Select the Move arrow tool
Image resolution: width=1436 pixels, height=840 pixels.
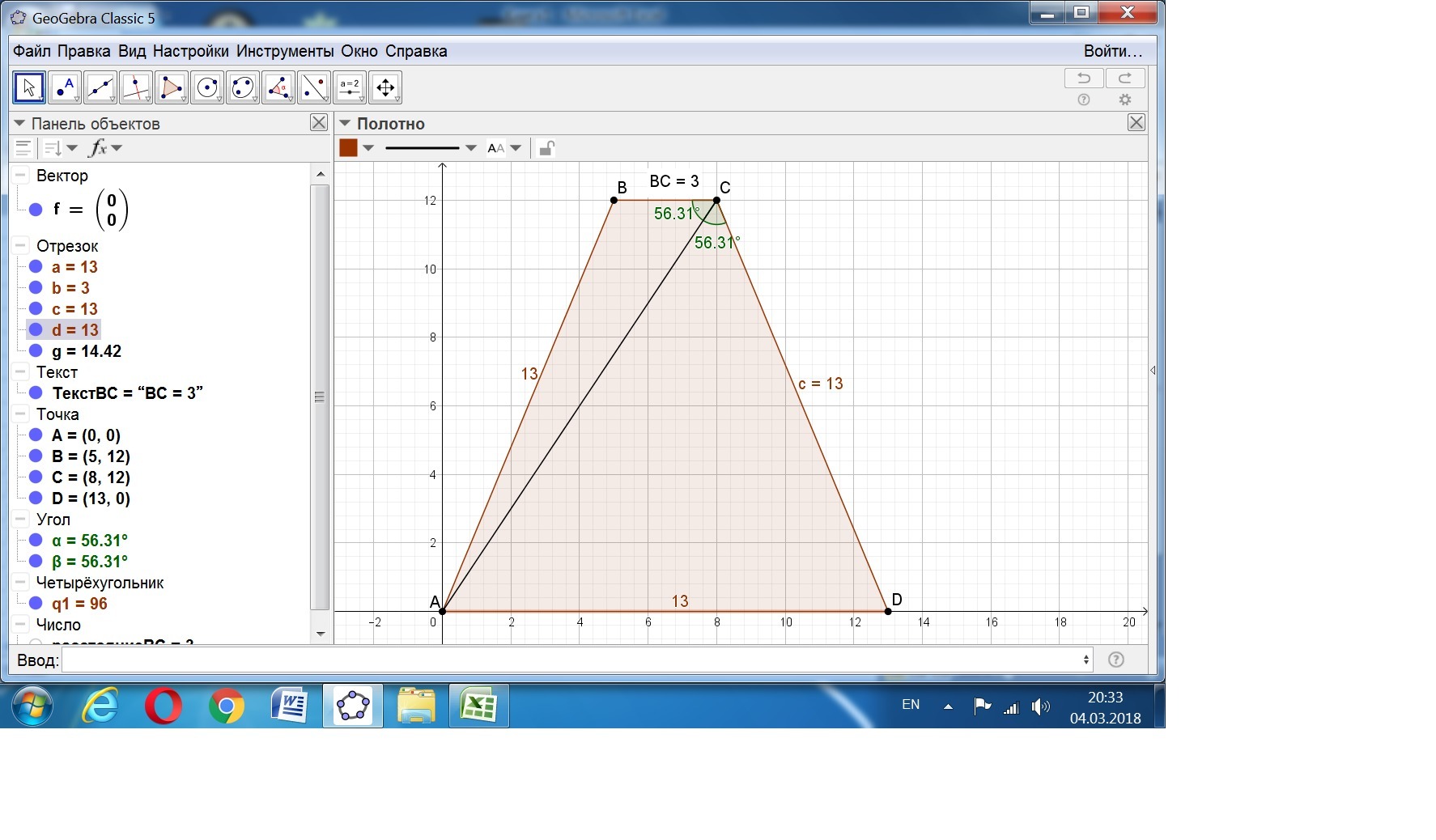(x=29, y=87)
